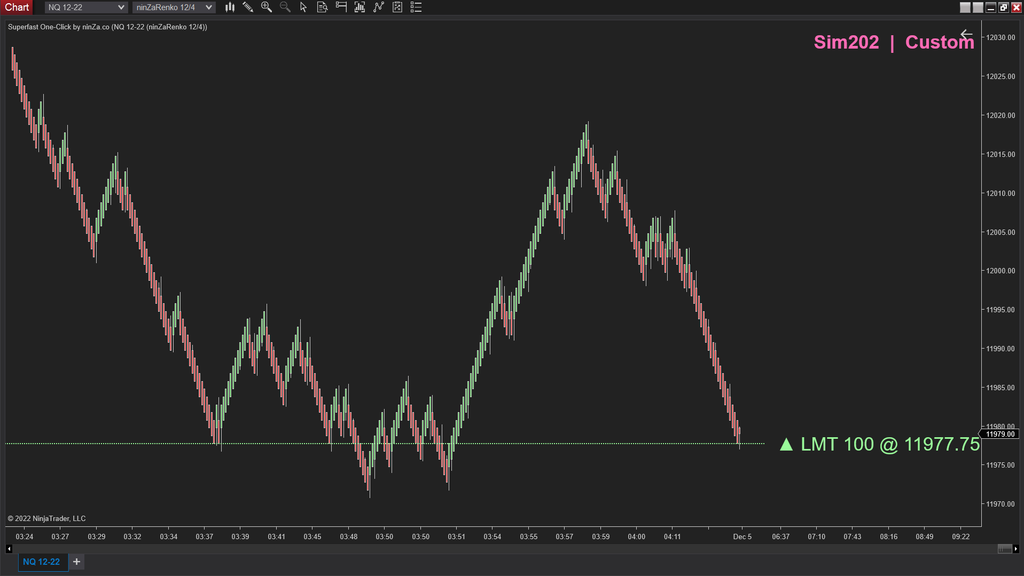Image resolution: width=1024 pixels, height=576 pixels.
Task: Click the plus button to add a tab
Action: (x=76, y=561)
